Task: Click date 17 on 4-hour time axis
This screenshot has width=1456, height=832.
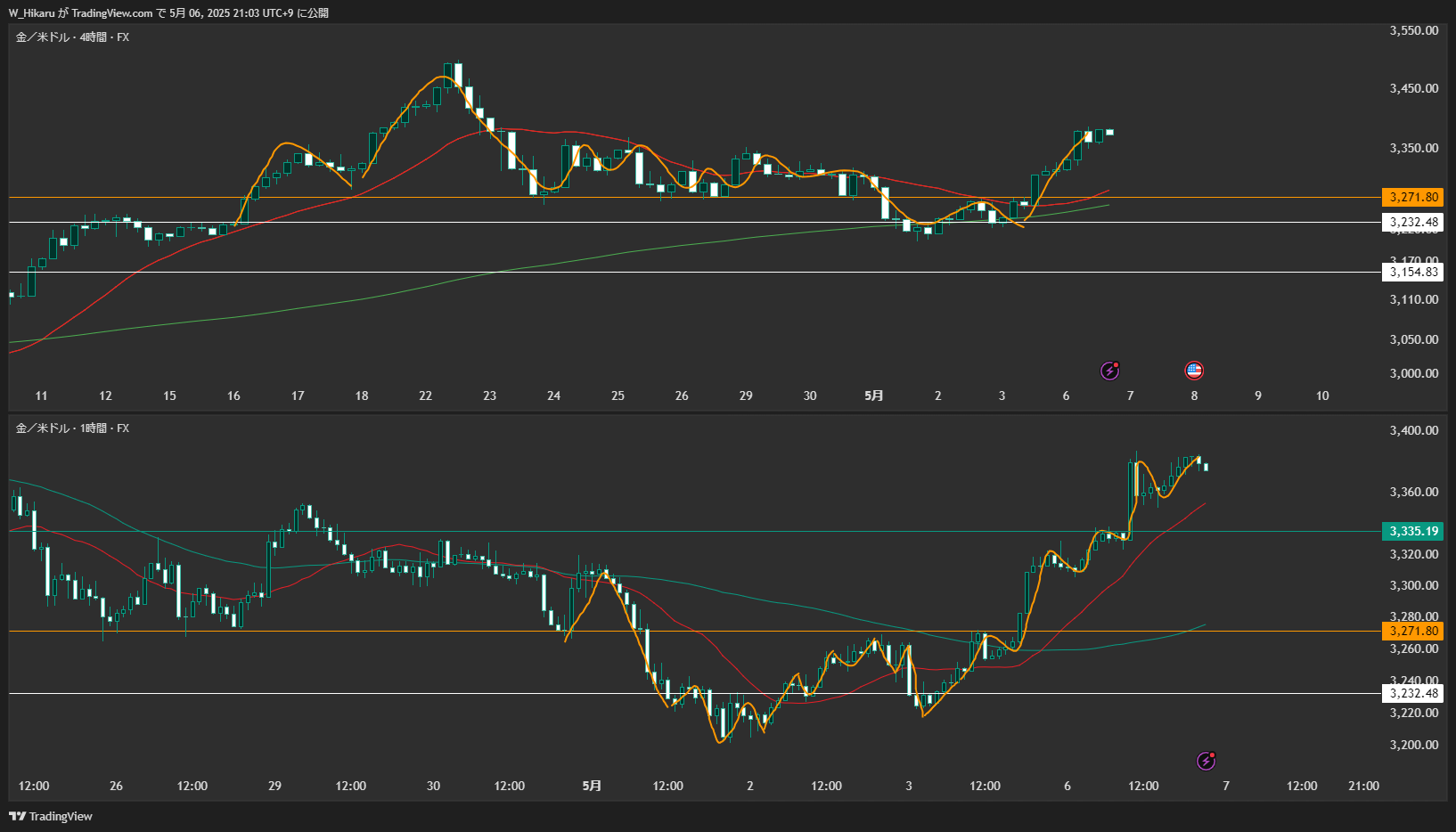Action: pos(298,396)
